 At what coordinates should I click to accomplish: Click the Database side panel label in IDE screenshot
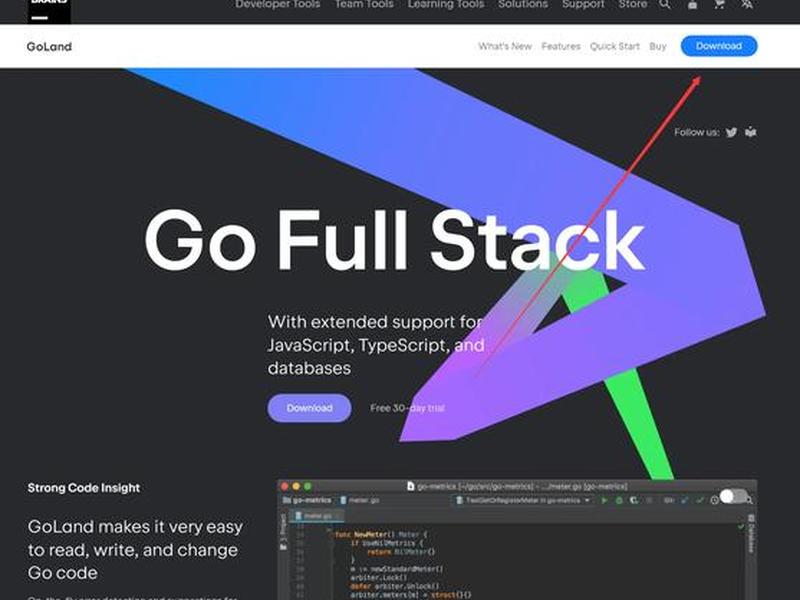(751, 534)
